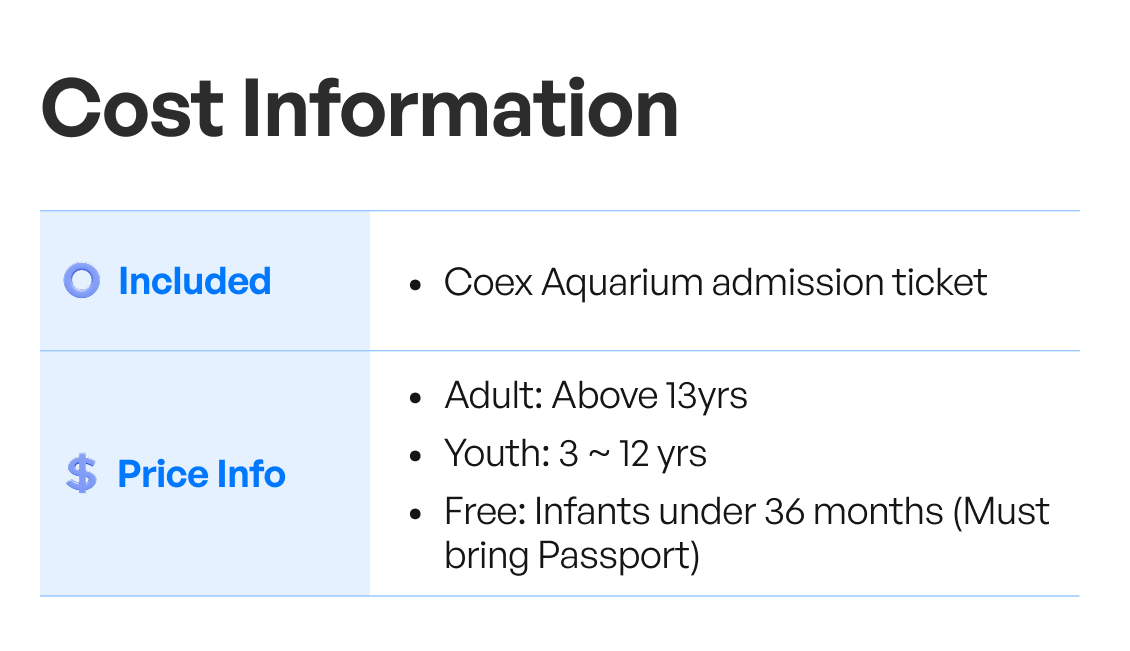Image resolution: width=1130 pixels, height=651 pixels.
Task: Click bullet before Adult: Above 13yrs
Action: [414, 398]
